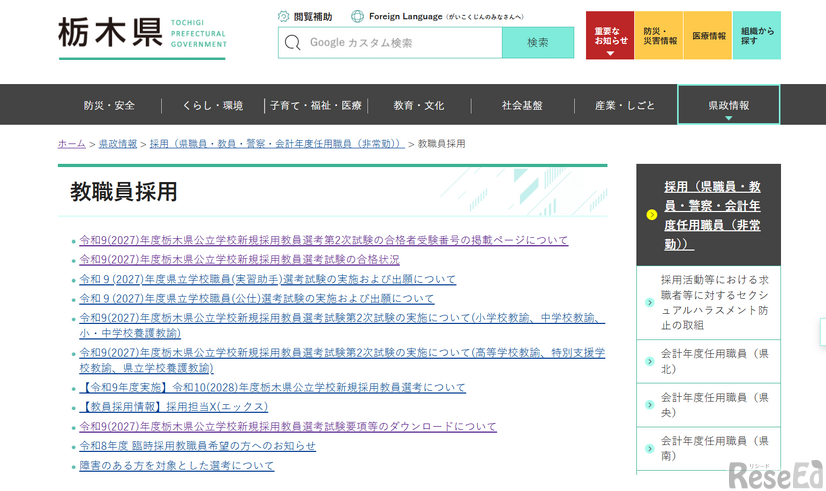Open 第2次試験の実施について(小学校教諭、中学校教諭) link
The image size is (826, 491).
(x=342, y=326)
